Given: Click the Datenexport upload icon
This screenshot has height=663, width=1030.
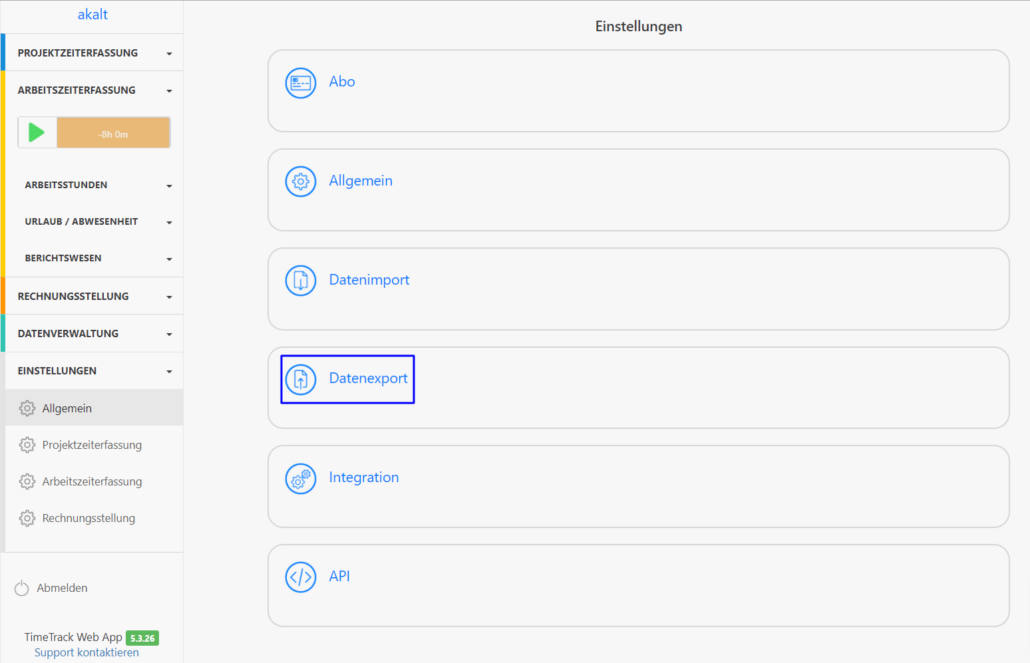Looking at the screenshot, I should pyautogui.click(x=301, y=380).
